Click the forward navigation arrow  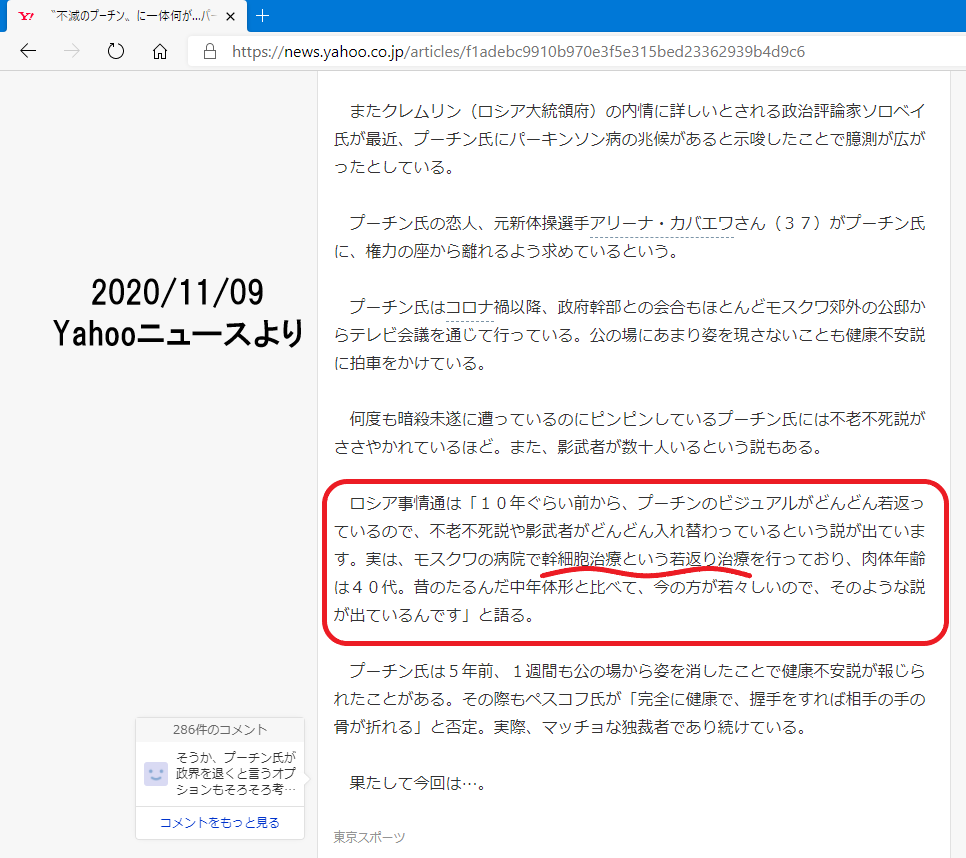72,51
